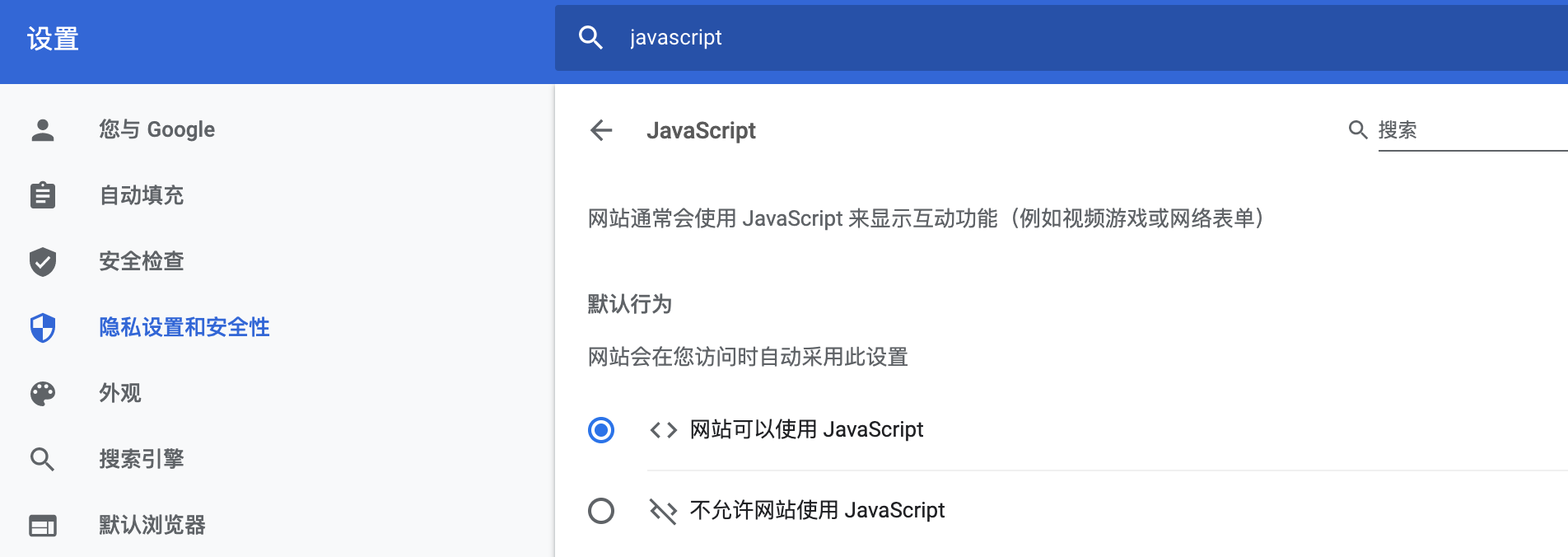Image resolution: width=1568 pixels, height=557 pixels.
Task: Click the browser window icon for 默认浏览器
Action: pyautogui.click(x=43, y=526)
